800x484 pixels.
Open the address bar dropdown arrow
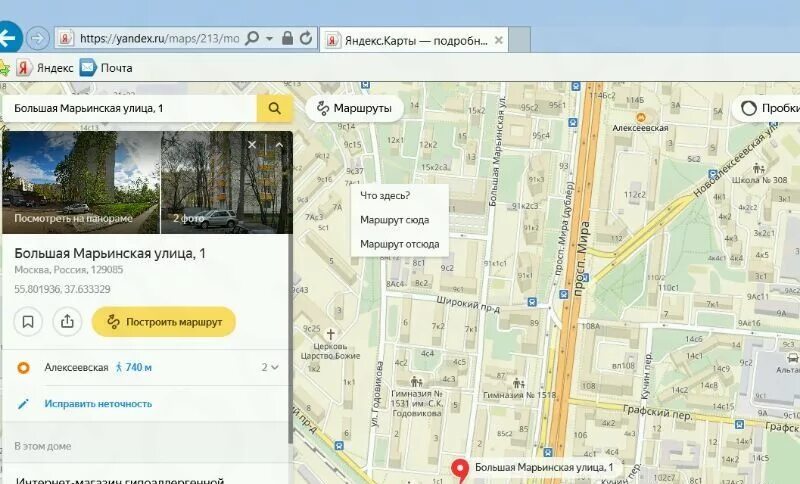269,39
